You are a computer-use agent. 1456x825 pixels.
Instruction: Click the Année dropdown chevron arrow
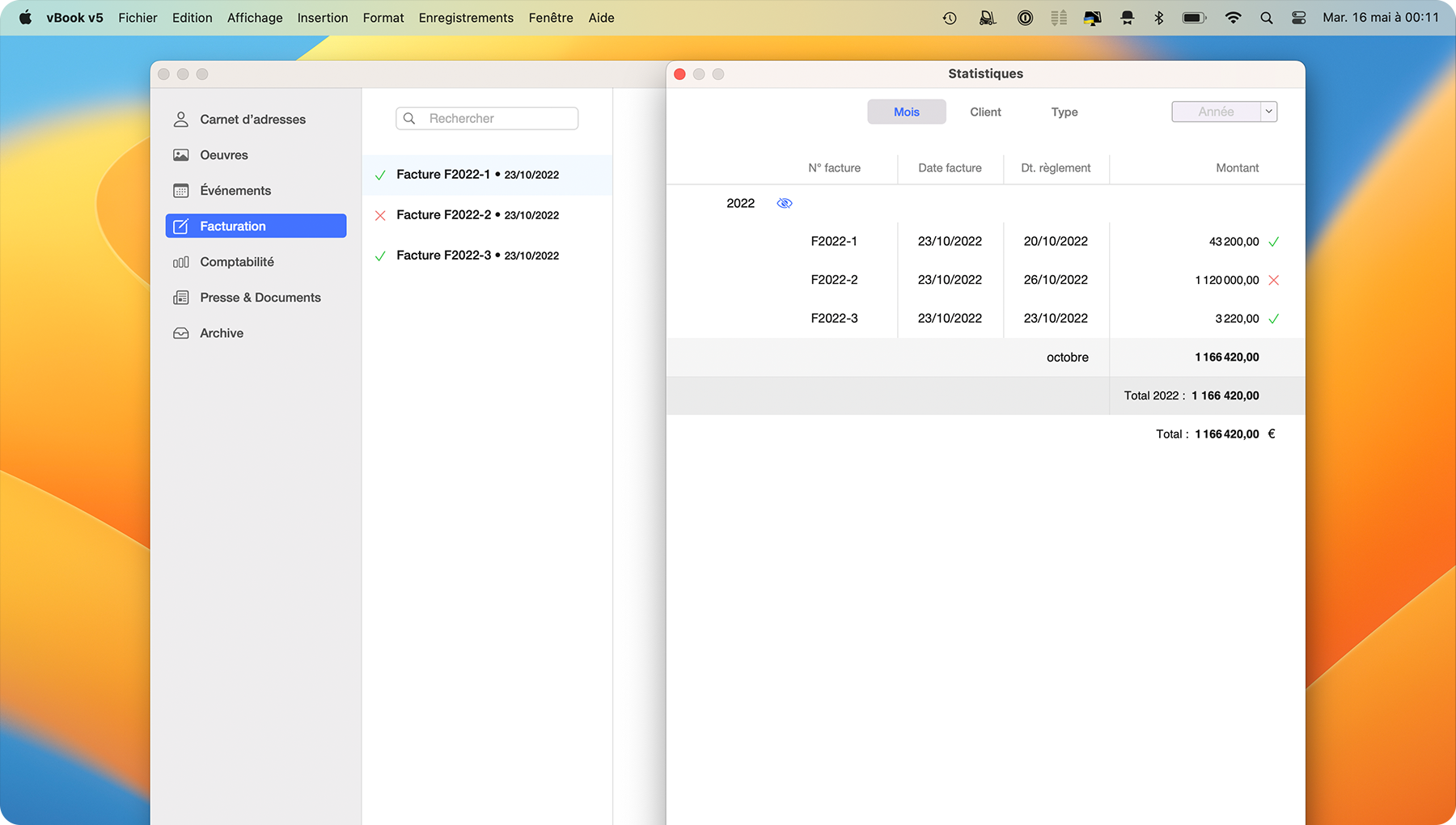pyautogui.click(x=1269, y=112)
